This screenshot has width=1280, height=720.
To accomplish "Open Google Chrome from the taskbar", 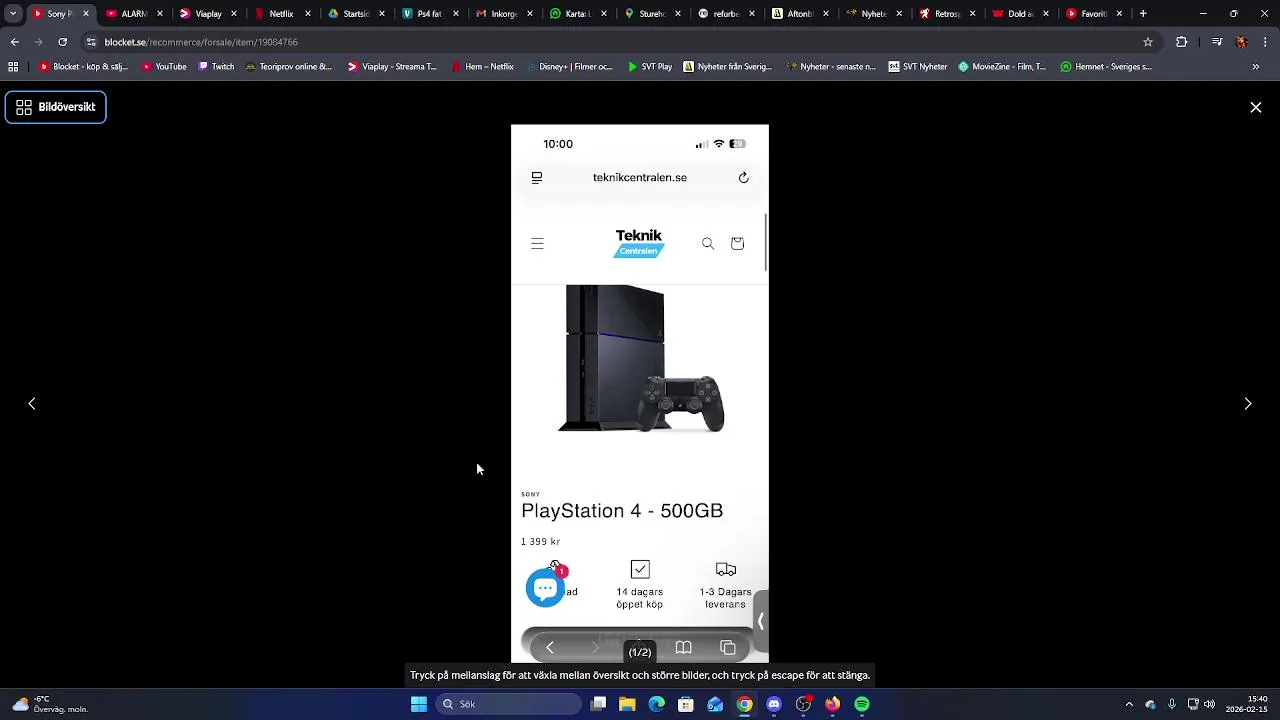I will pos(745,704).
